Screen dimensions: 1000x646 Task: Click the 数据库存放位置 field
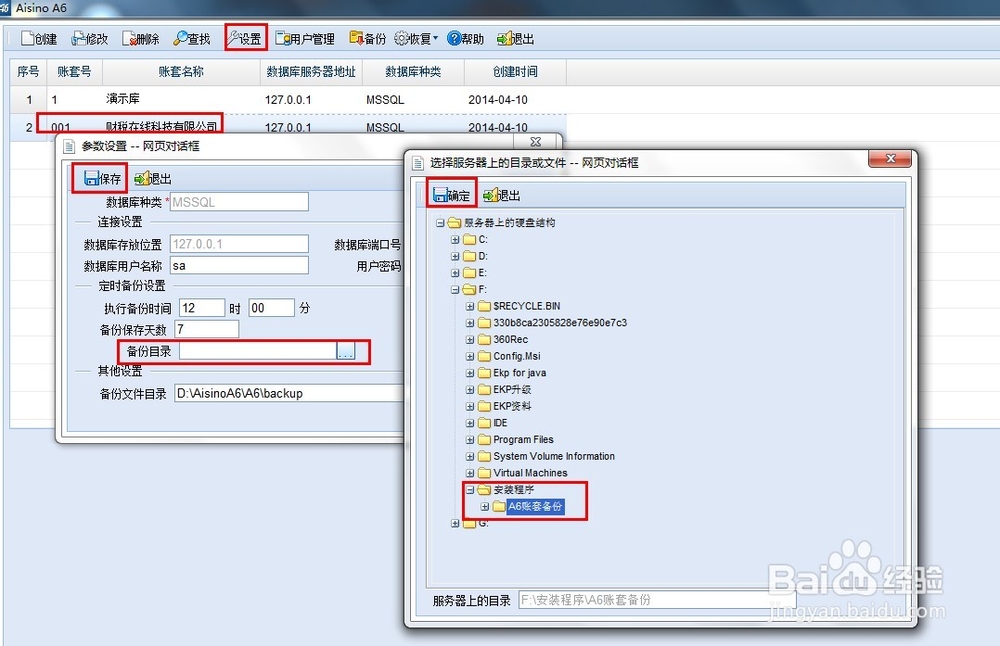(239, 244)
